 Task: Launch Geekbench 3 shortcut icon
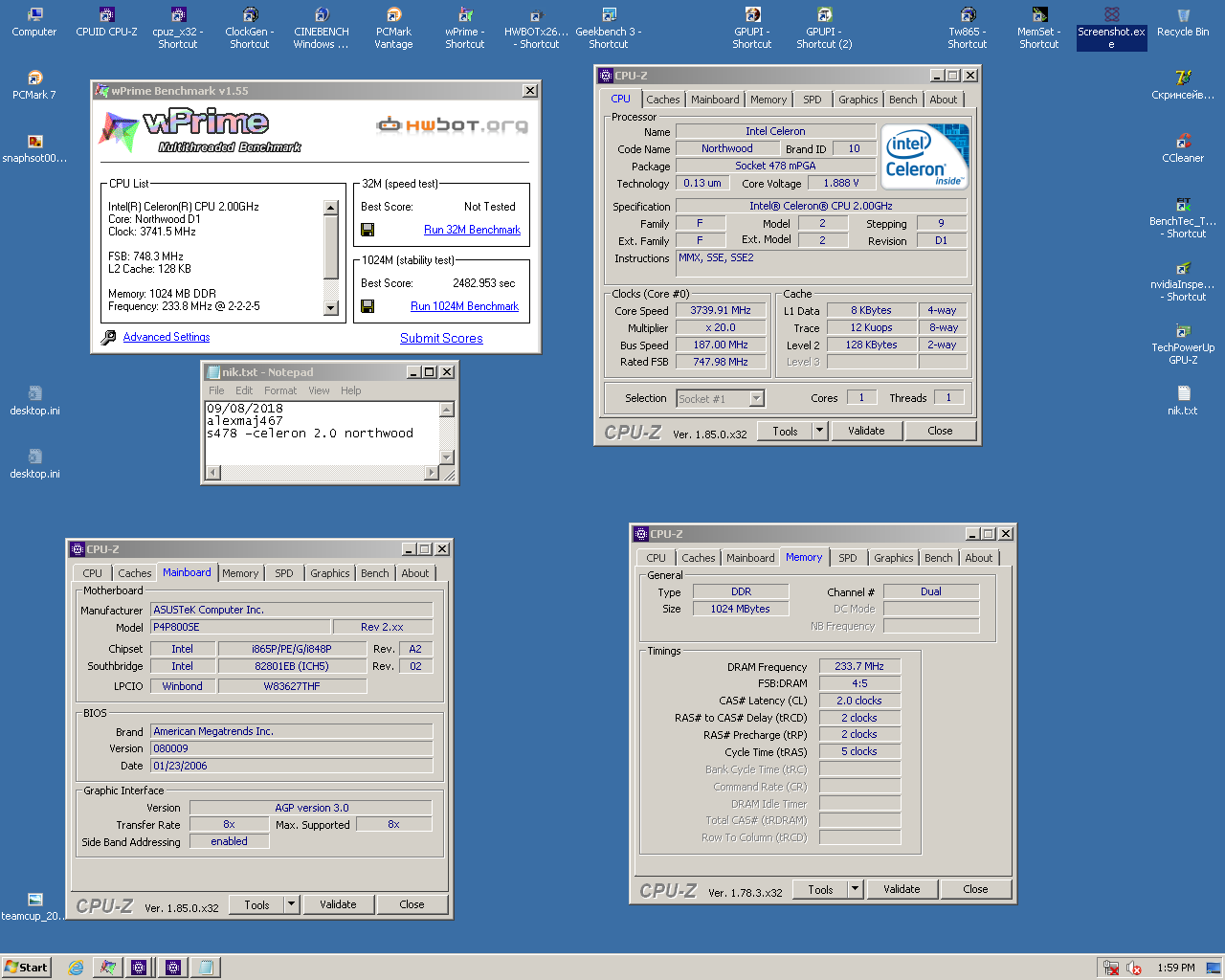click(x=609, y=27)
